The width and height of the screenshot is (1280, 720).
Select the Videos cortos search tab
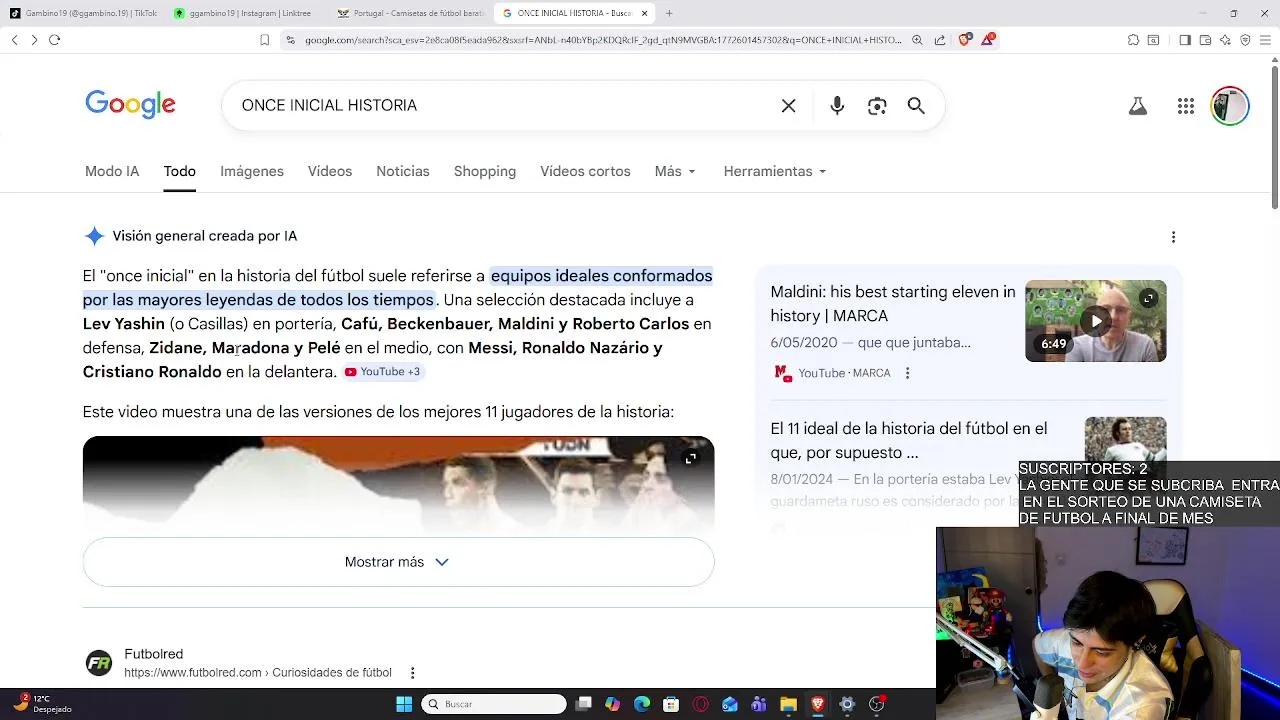click(x=585, y=171)
